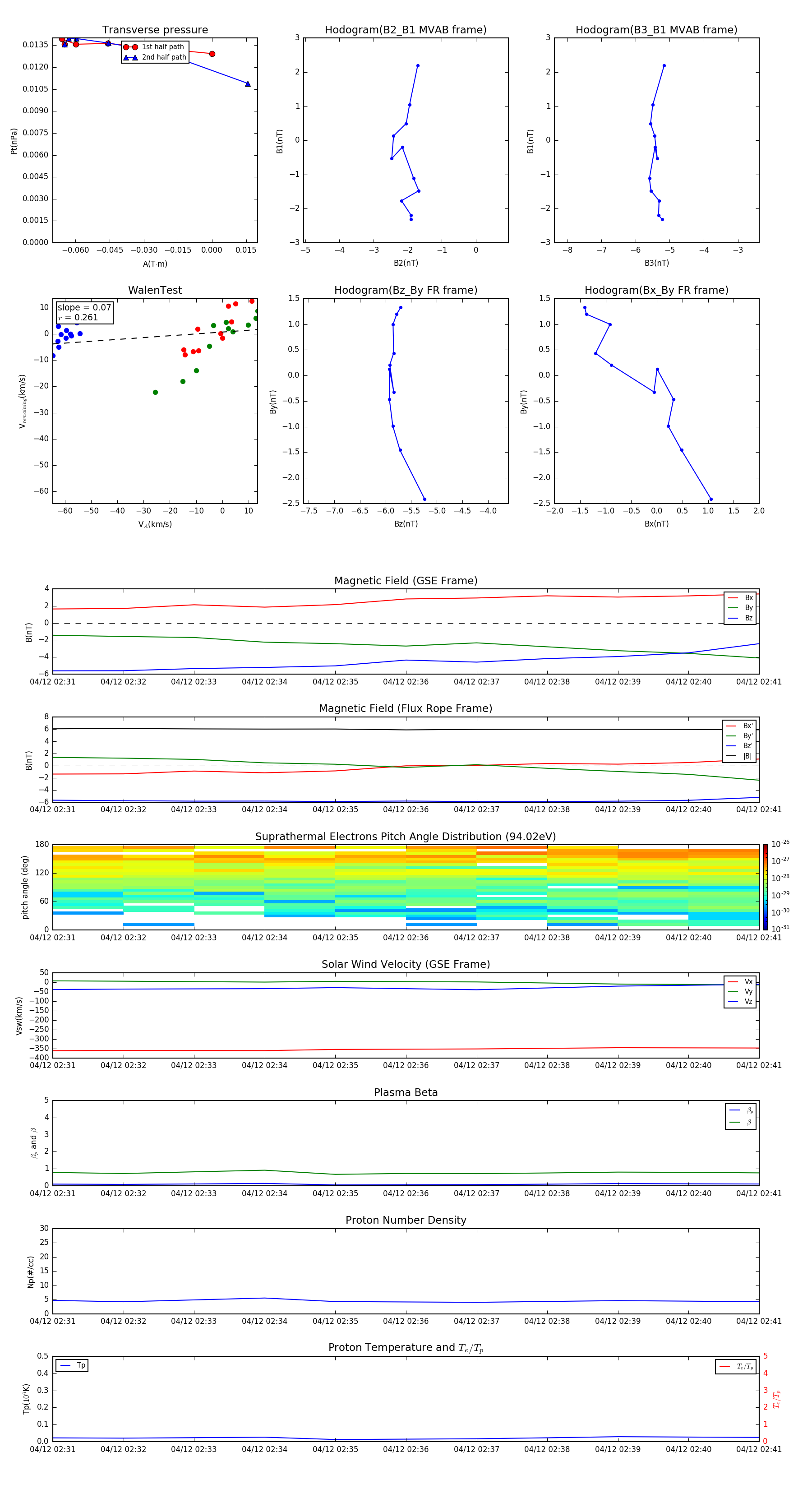Viewport: 812px width, 1489px height.
Task: Click the 'Vz' legend entry
Action: coord(740,1002)
